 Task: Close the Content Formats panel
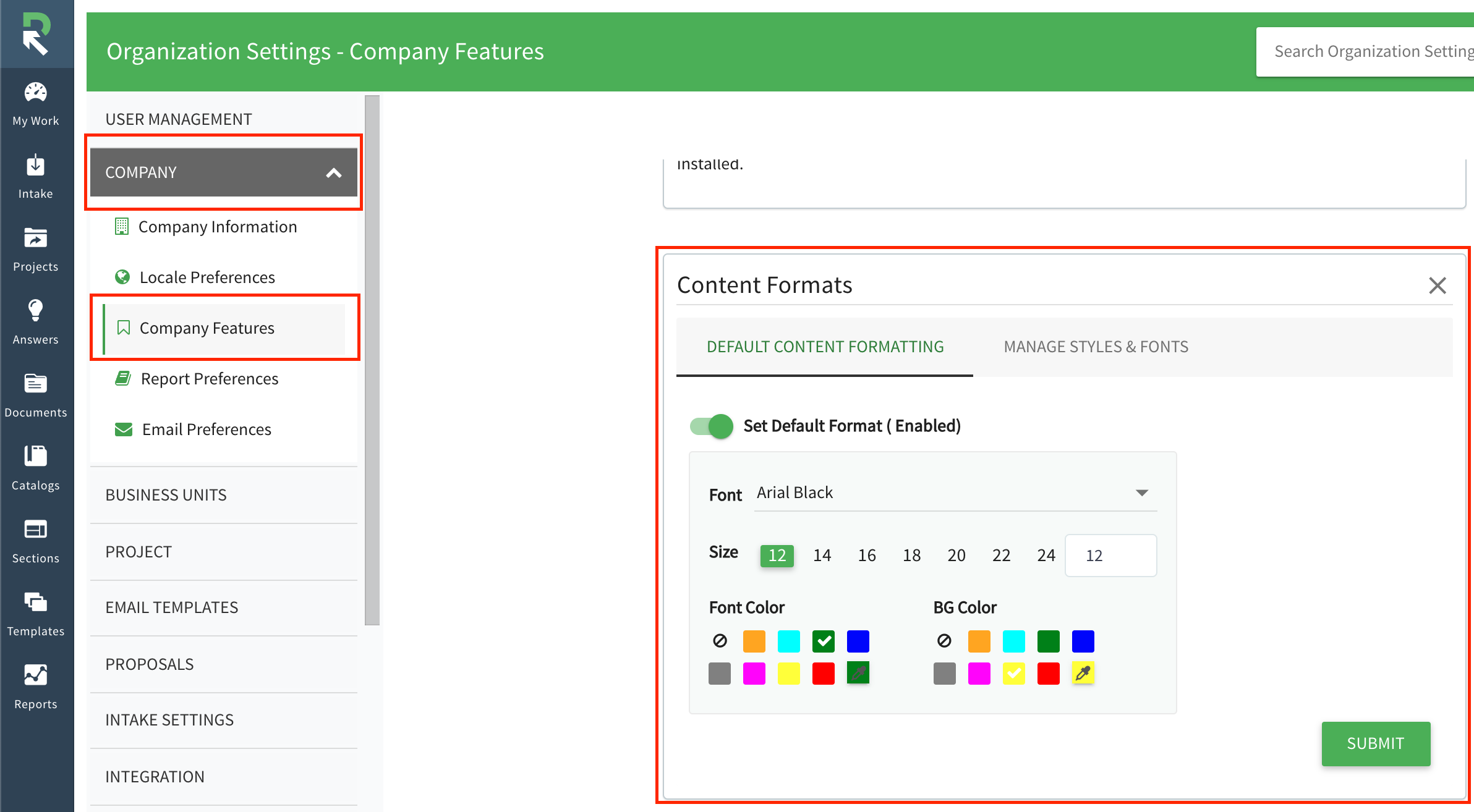tap(1438, 285)
